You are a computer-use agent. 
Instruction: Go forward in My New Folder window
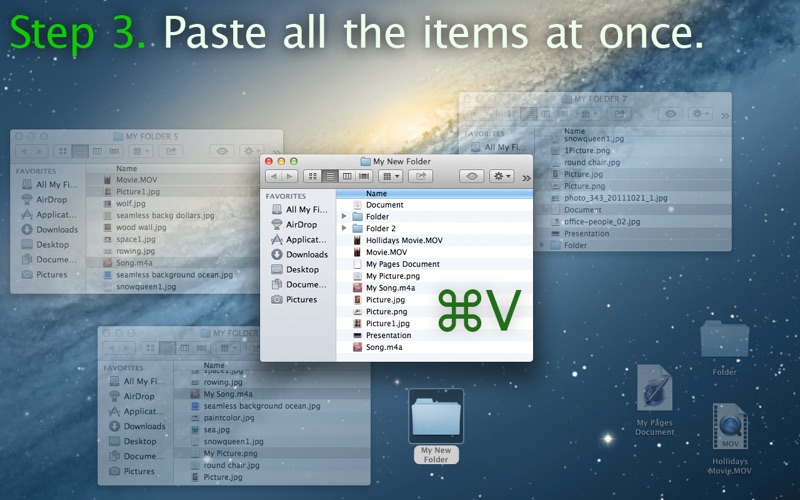[x=289, y=176]
